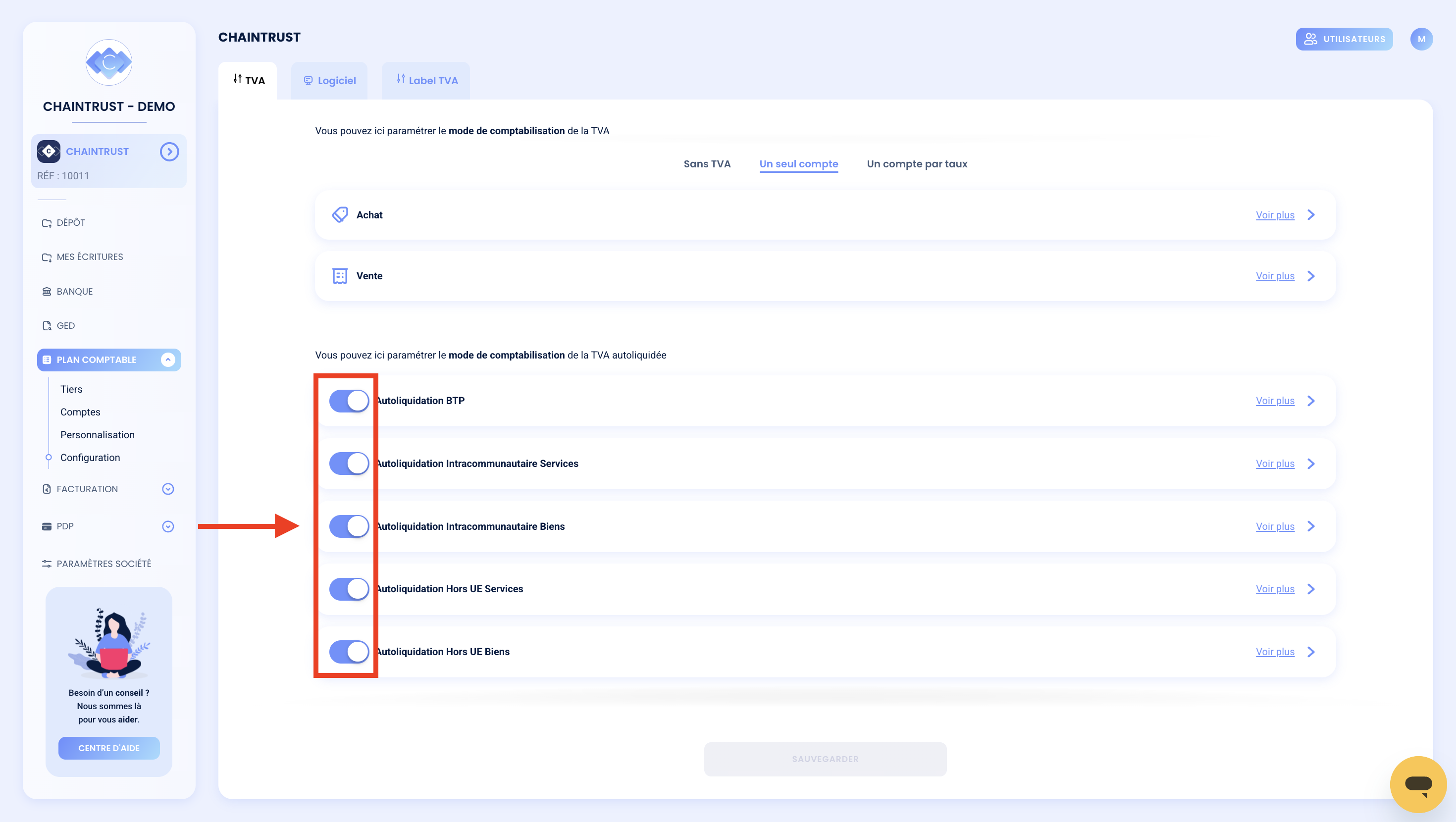Viewport: 1456px width, 822px height.
Task: Expand the Facturation menu chevron
Action: pyautogui.click(x=168, y=489)
